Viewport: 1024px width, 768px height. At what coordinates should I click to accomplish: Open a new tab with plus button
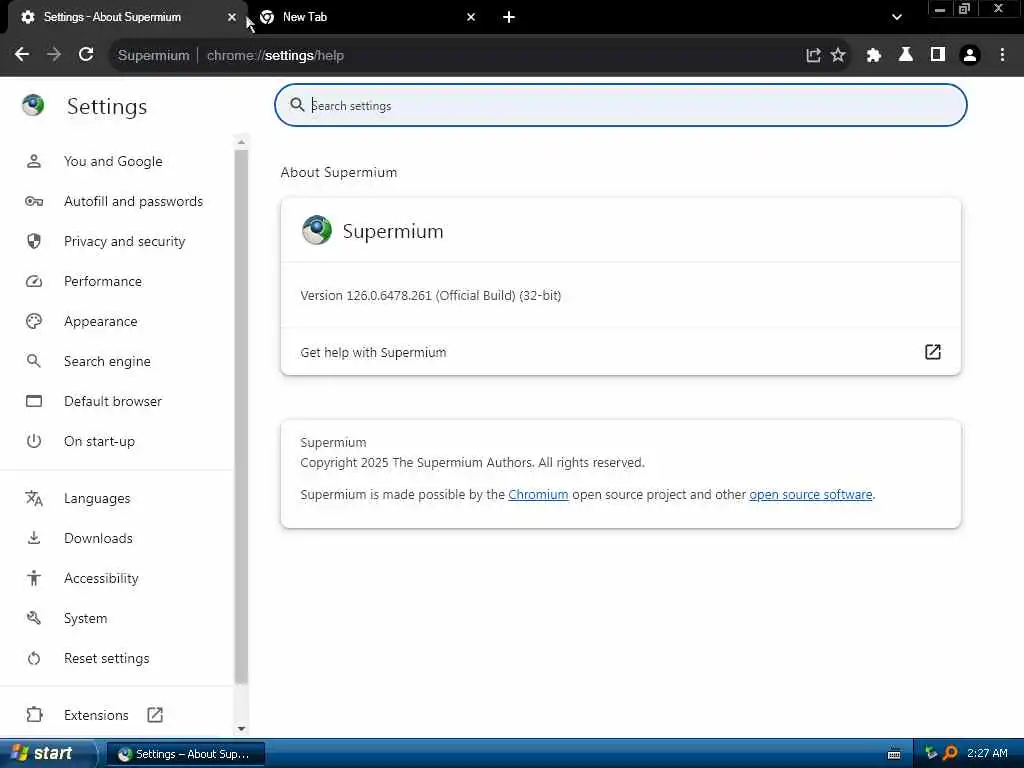pyautogui.click(x=509, y=18)
